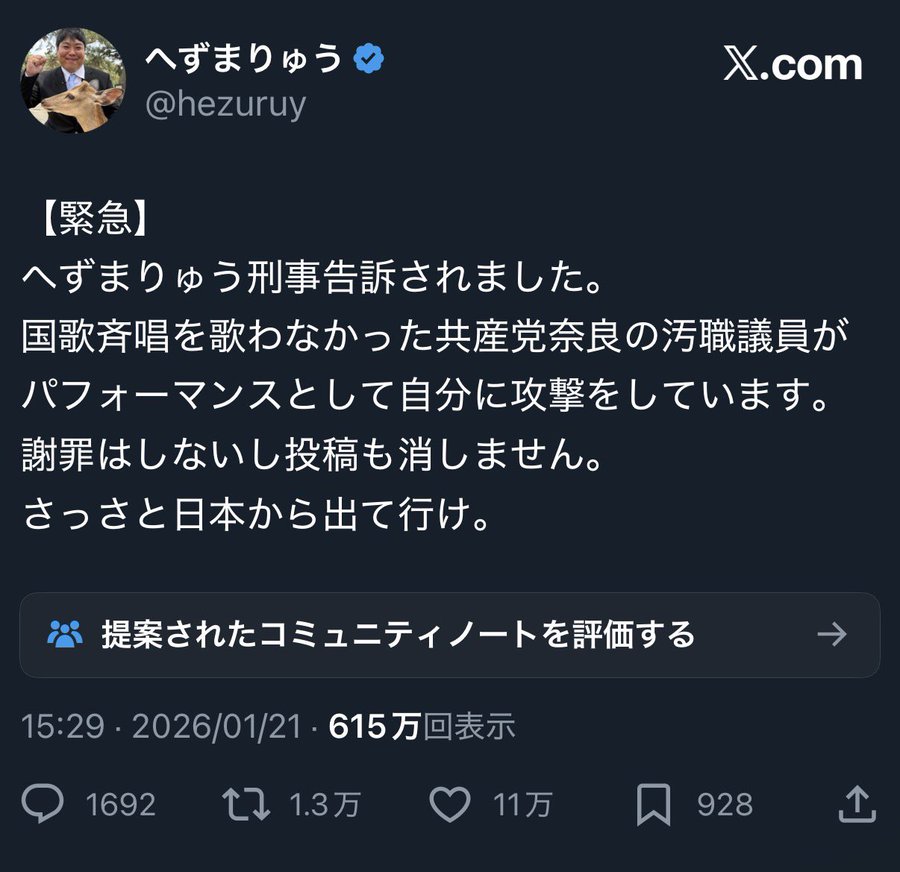Screen dimensions: 900x872
Task: Click the 11万 like count
Action: 522,804
